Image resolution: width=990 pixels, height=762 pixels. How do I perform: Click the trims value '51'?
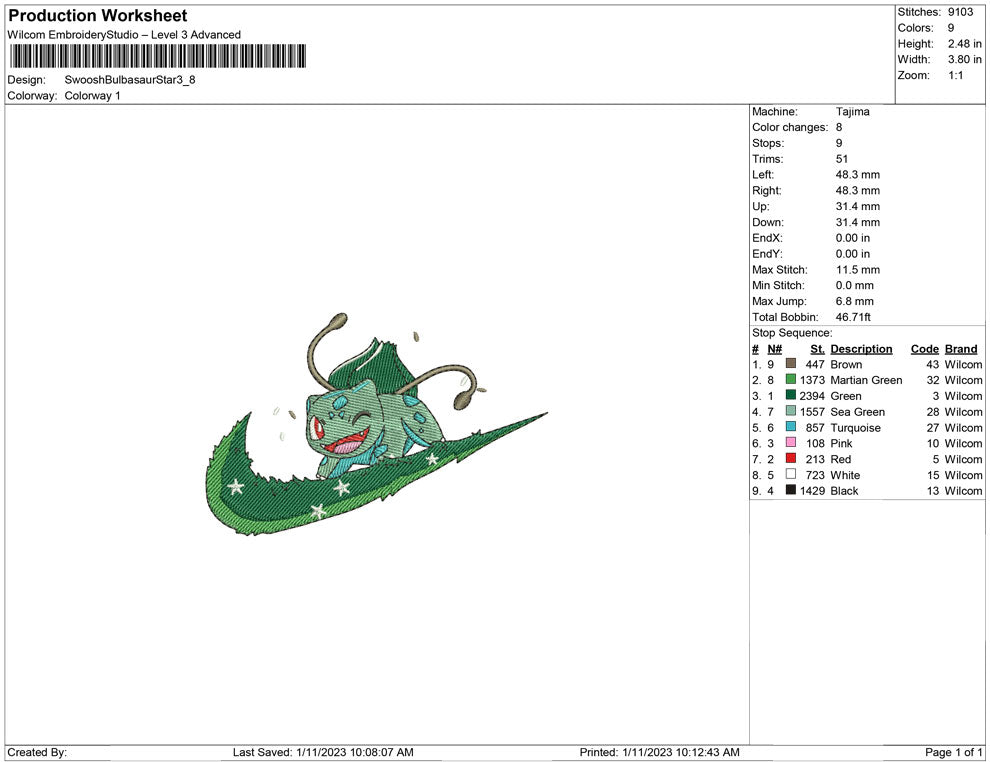pos(842,159)
